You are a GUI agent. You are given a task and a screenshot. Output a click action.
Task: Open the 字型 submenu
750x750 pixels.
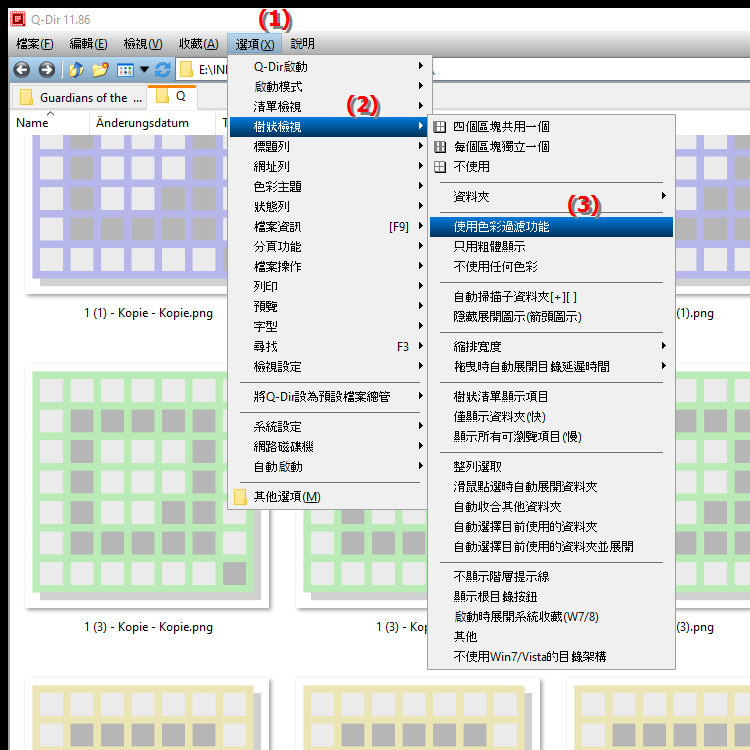coord(330,327)
